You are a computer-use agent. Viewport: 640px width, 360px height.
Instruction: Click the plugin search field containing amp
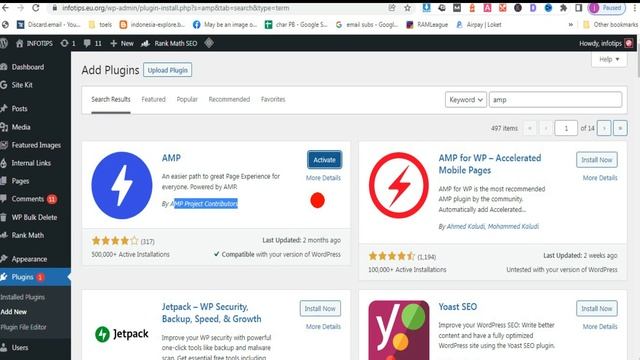tap(556, 100)
